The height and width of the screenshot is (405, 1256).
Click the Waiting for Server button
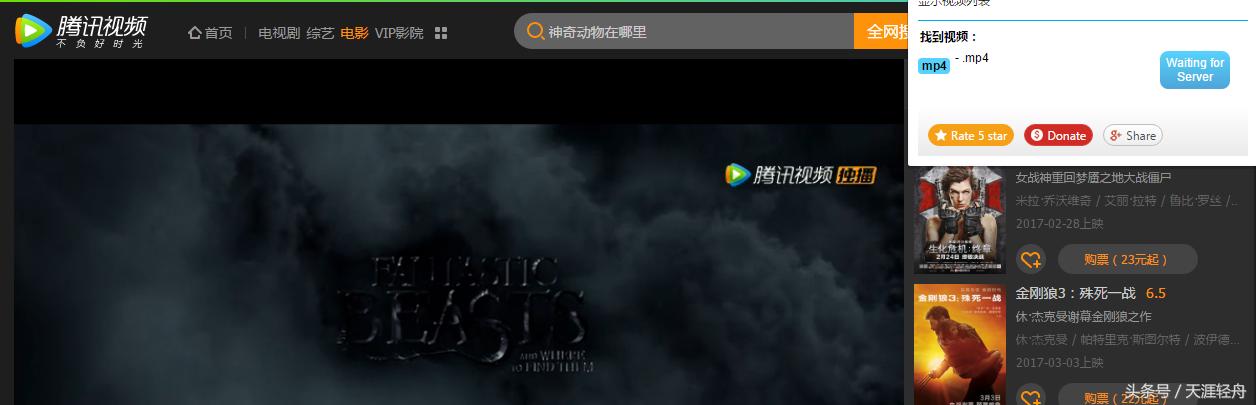click(x=1194, y=70)
